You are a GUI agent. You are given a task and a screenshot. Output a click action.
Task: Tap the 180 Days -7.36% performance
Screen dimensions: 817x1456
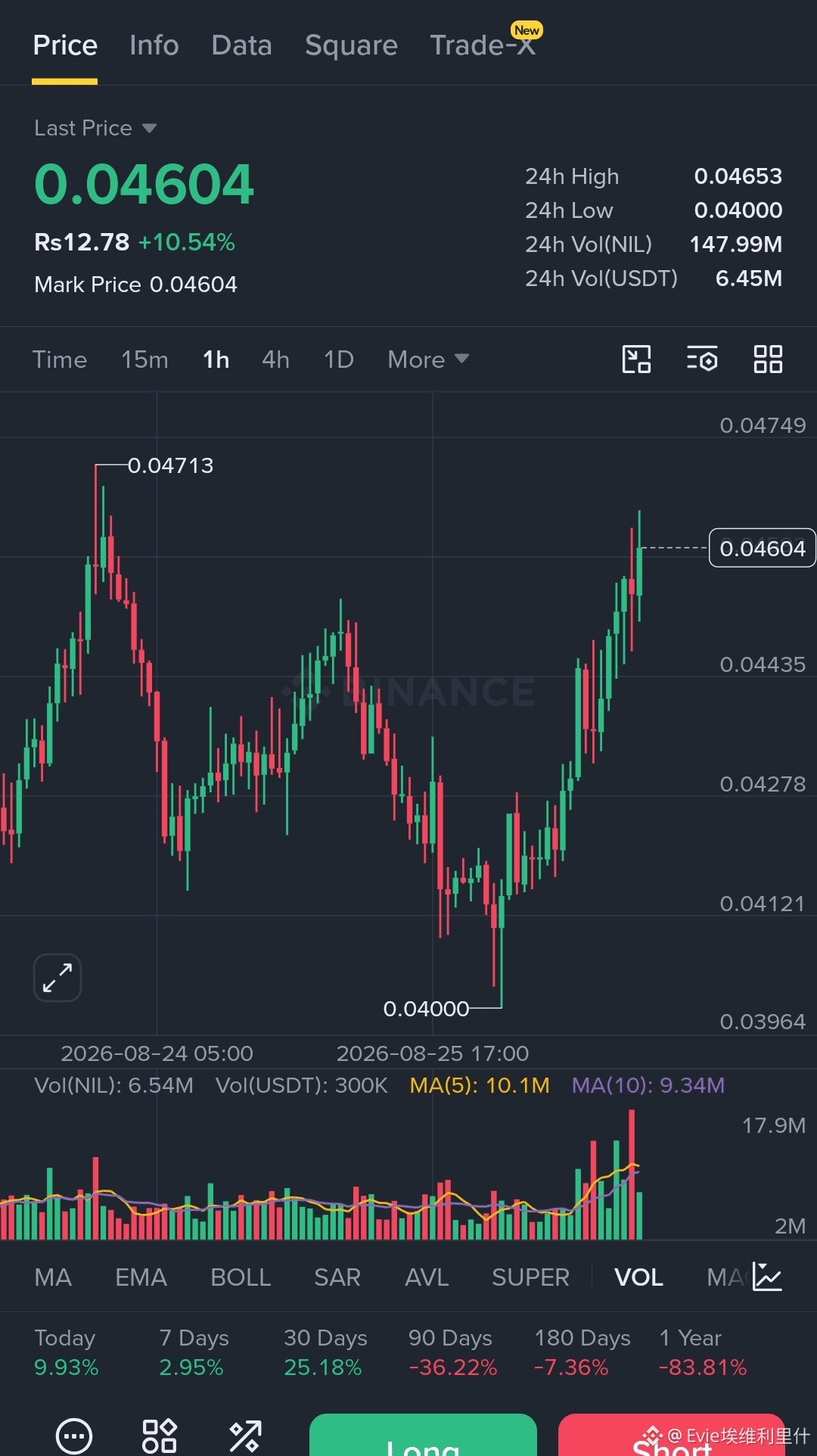[582, 1352]
